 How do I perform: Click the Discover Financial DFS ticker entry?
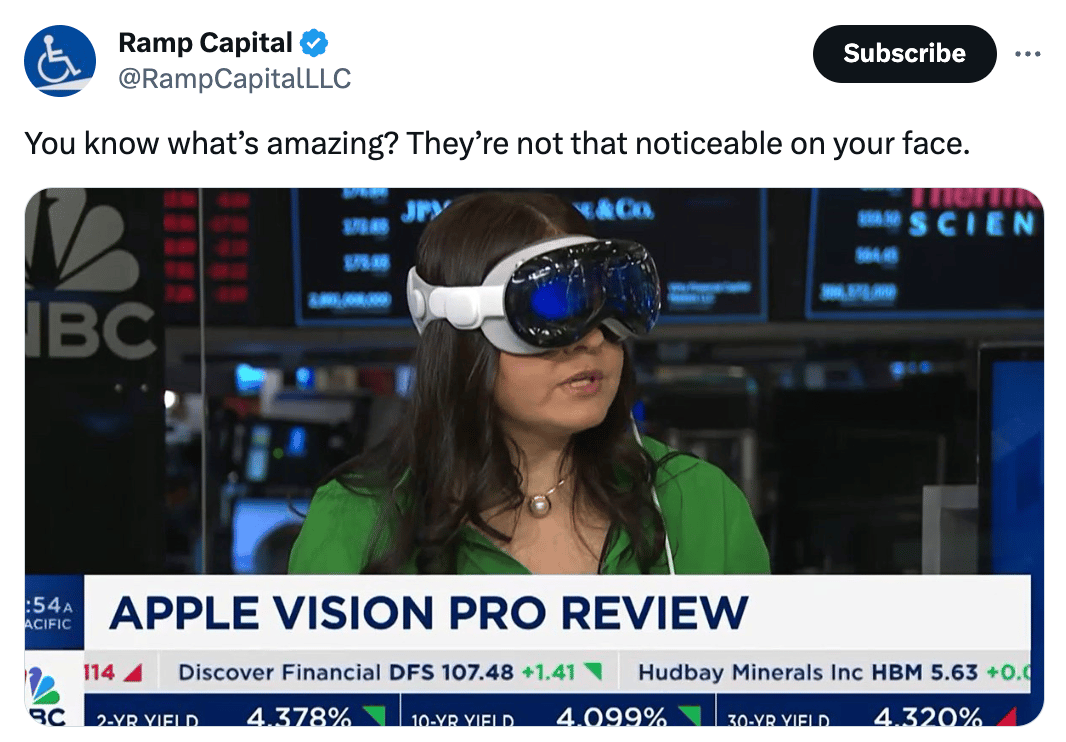point(390,673)
